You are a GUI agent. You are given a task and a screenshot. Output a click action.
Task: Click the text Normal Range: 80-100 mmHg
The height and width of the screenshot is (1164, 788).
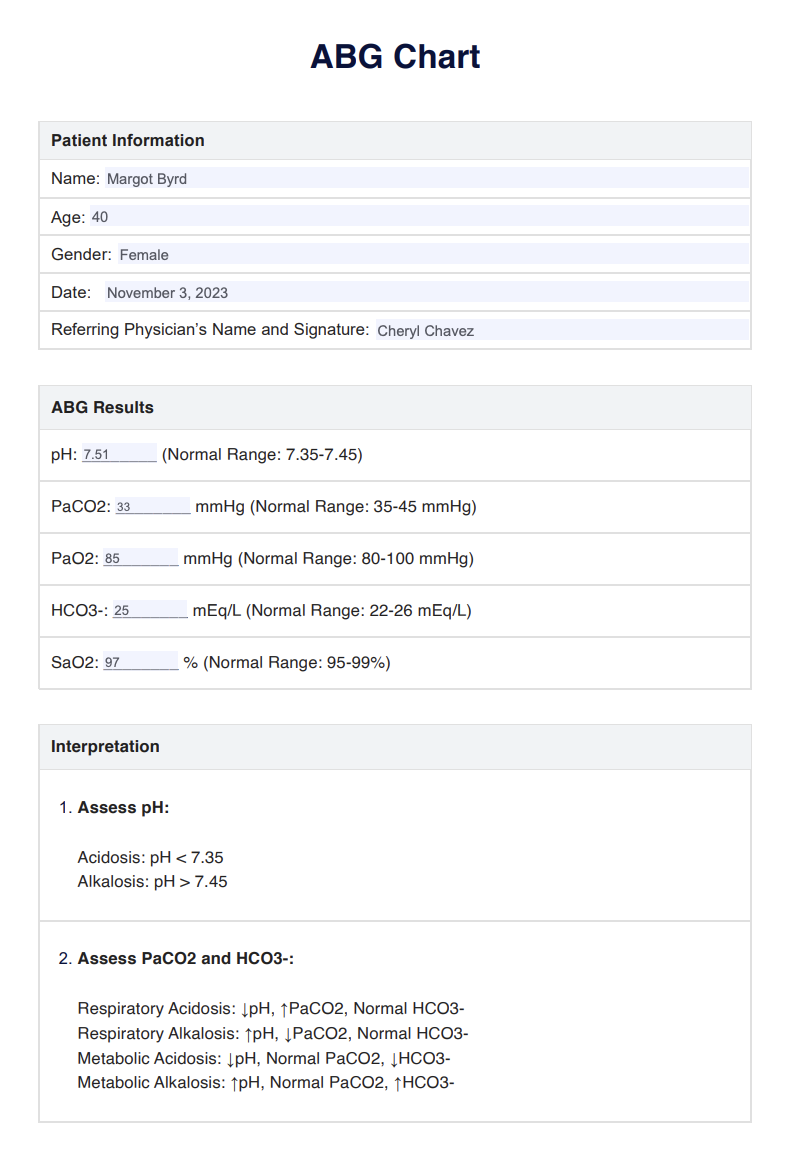pos(356,558)
